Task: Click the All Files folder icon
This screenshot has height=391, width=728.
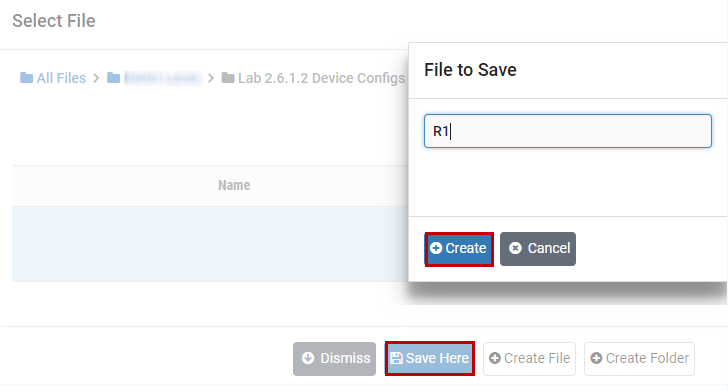Action: pos(26,78)
